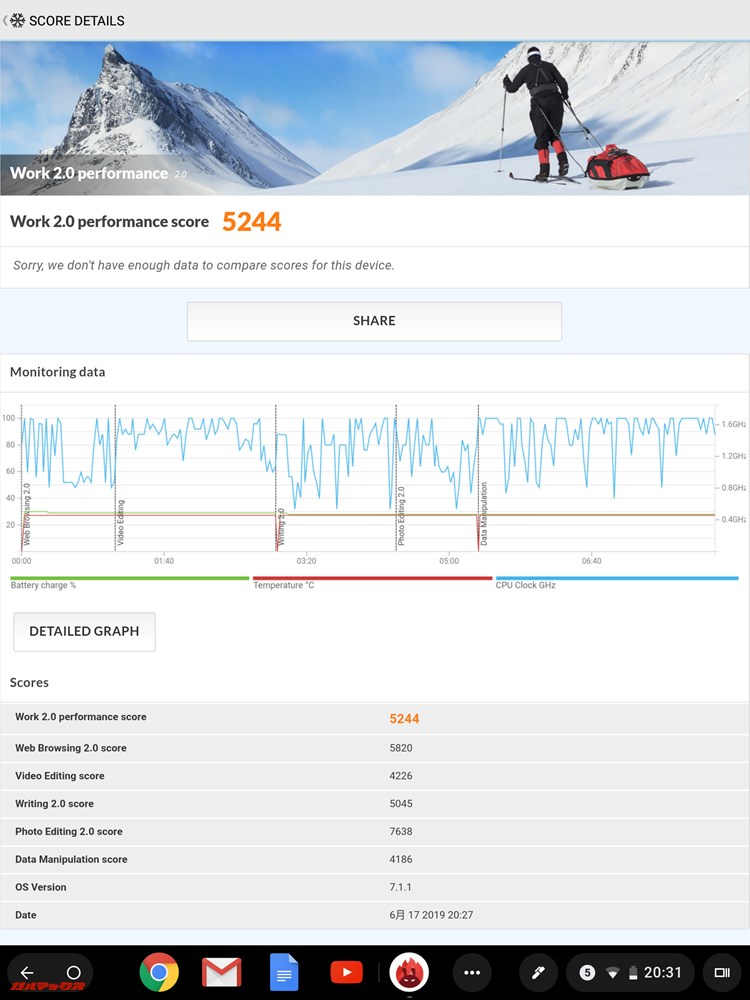This screenshot has height=1000, width=750.
Task: Open system tray by clicking the 20:31 clock
Action: point(662,972)
